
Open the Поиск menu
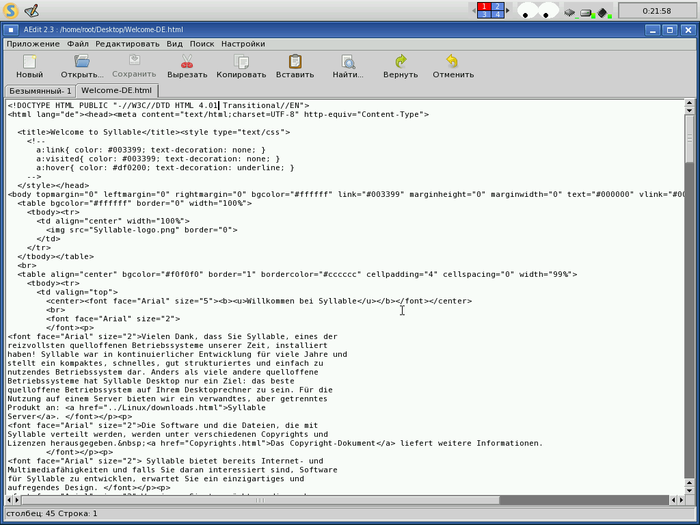[201, 44]
